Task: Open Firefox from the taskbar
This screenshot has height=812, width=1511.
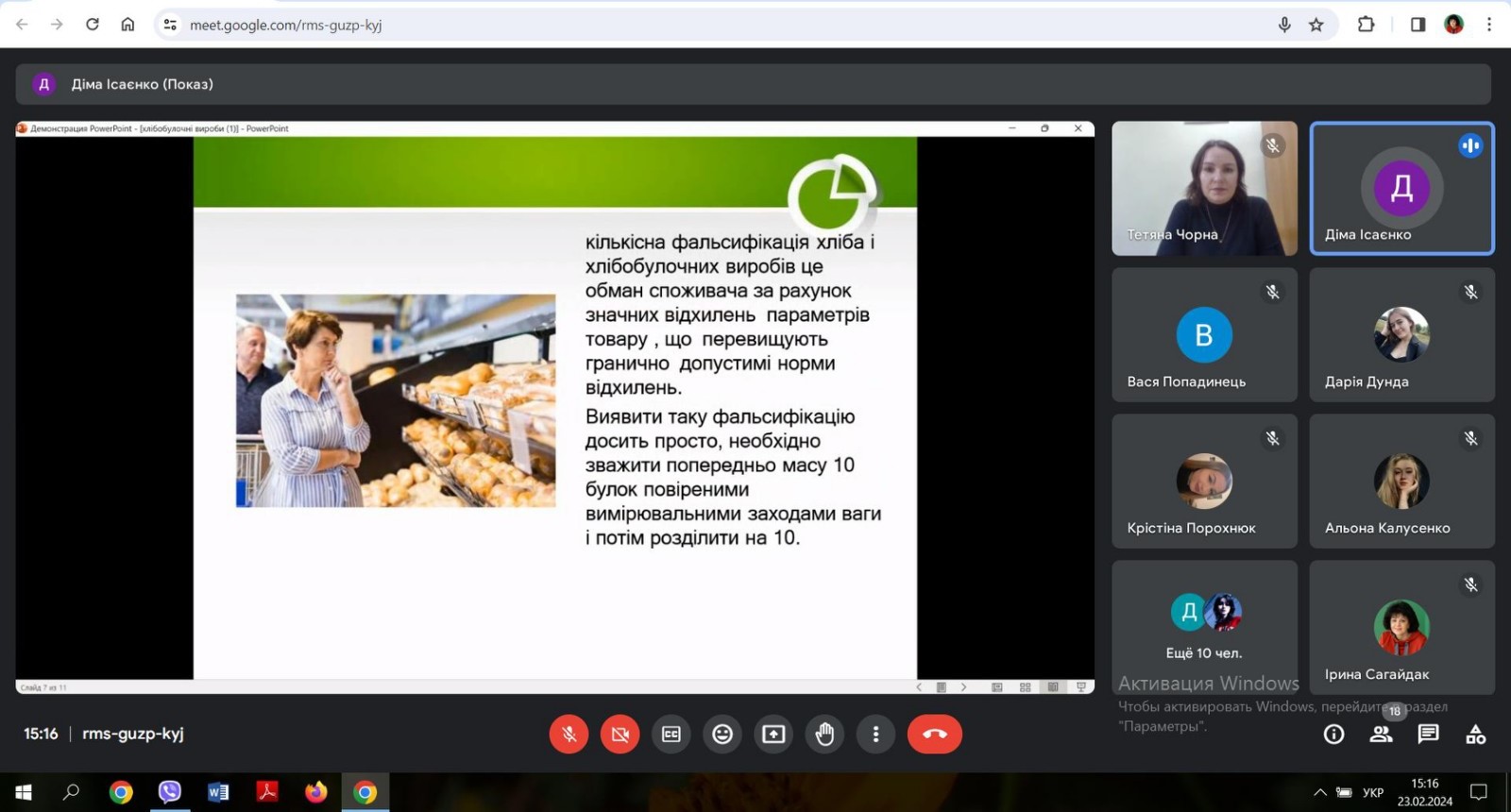Action: pyautogui.click(x=316, y=792)
